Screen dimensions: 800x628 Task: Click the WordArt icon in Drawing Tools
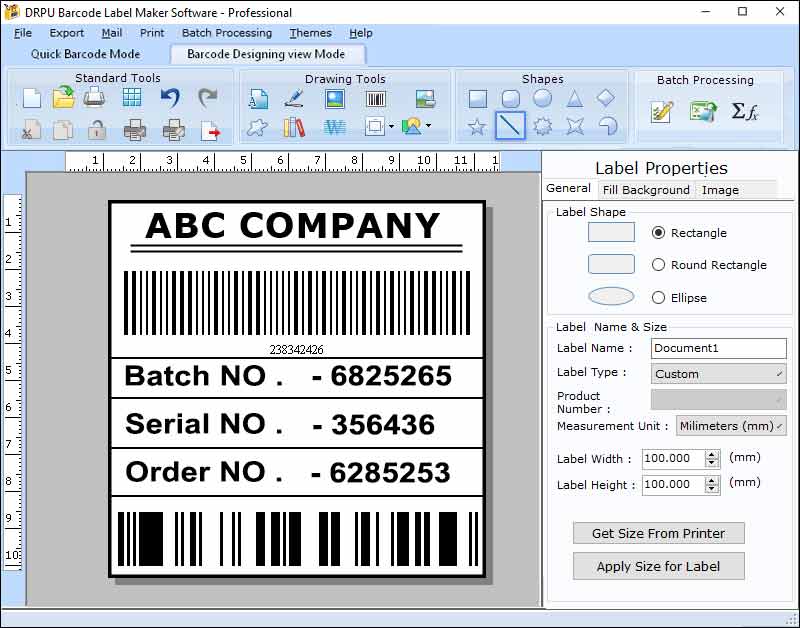pyautogui.click(x=333, y=126)
